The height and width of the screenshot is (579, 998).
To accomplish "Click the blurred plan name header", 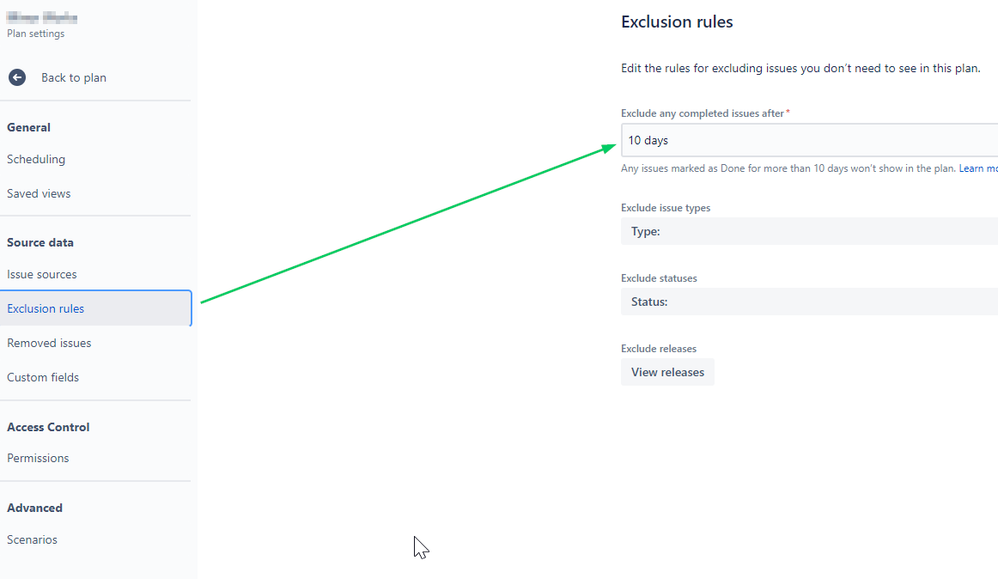I will 42,18.
